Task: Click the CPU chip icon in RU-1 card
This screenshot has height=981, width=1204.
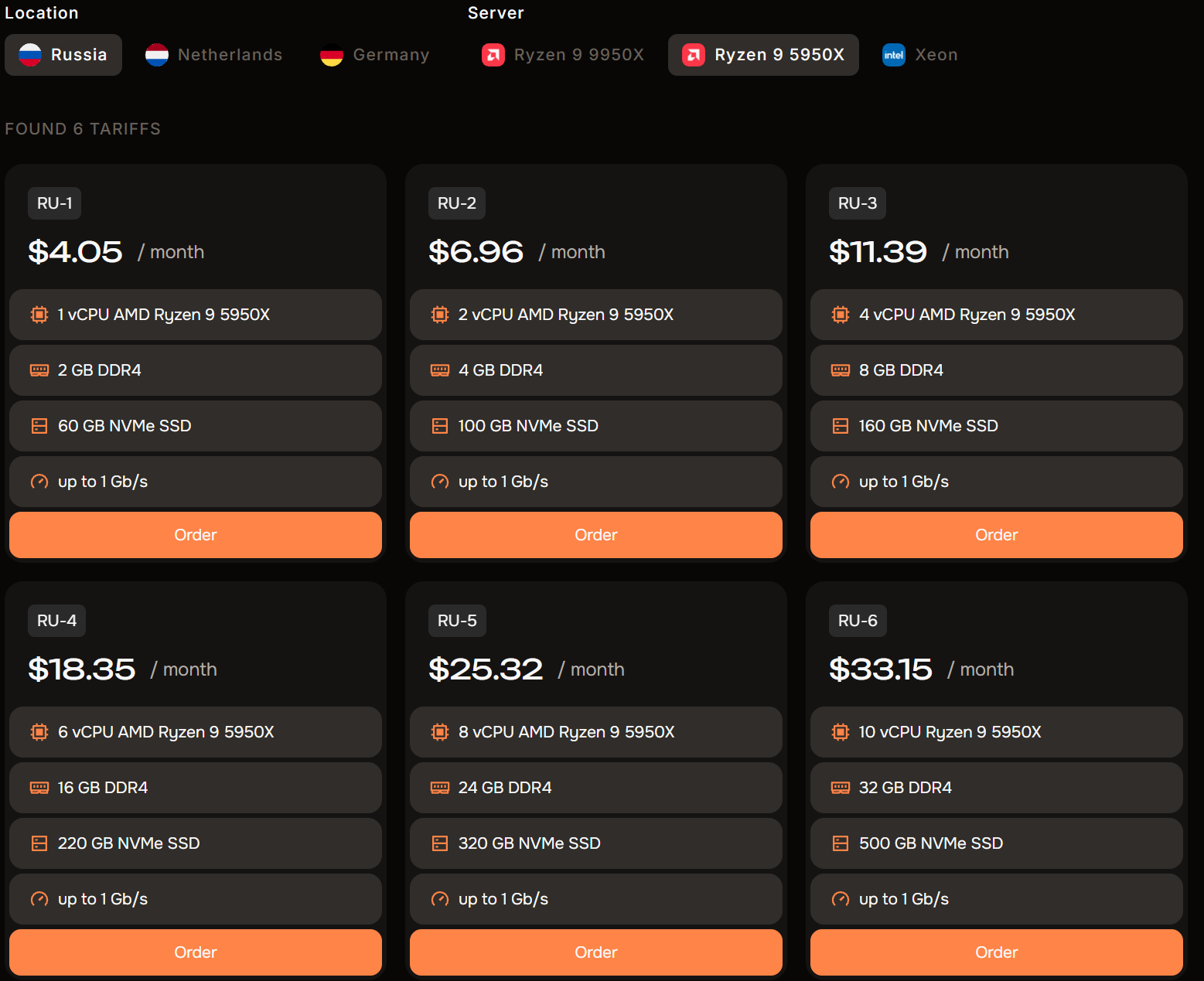Action: (39, 315)
